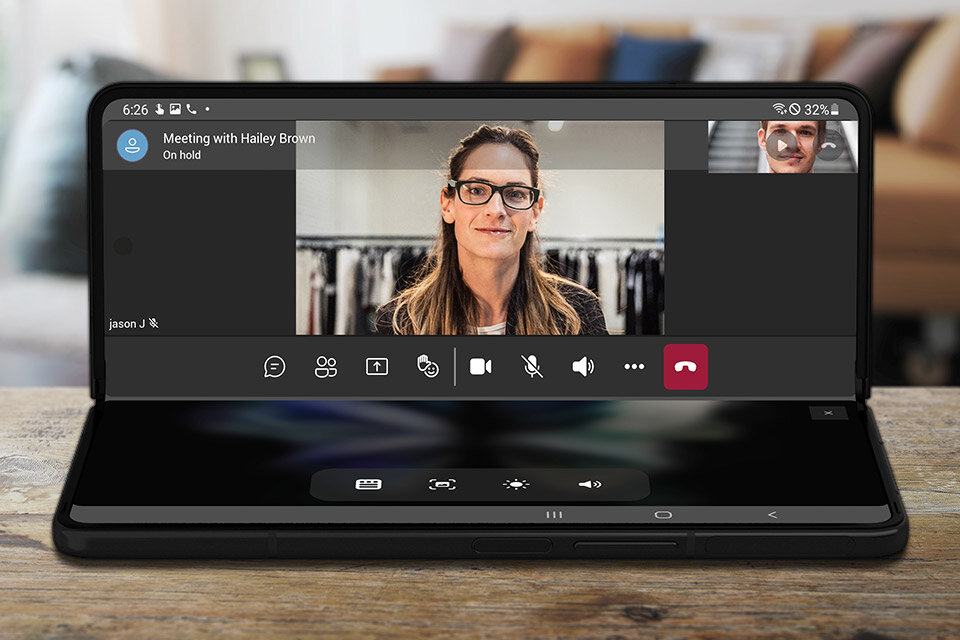Open recent apps from navigation bar
Viewport: 960px width, 640px height.
(x=554, y=514)
